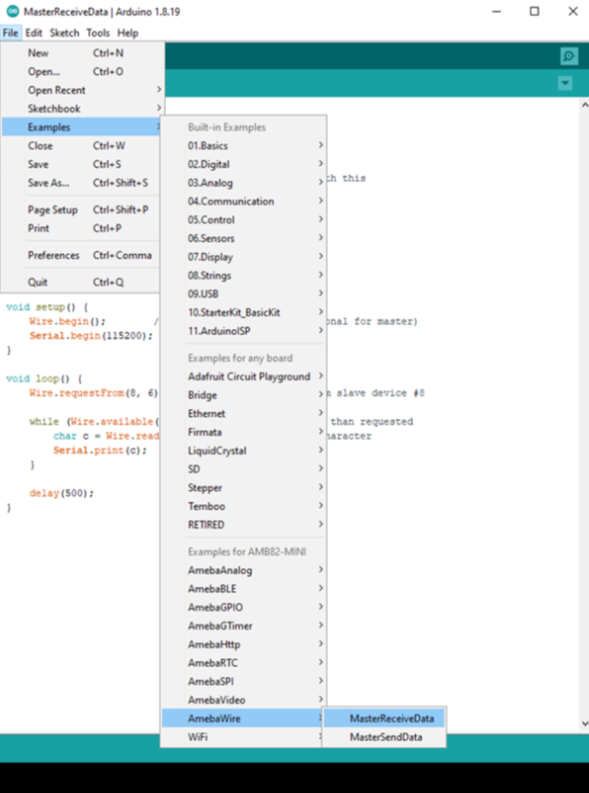Expand Ethernet examples
Screen dimensions: 589x793
(x=244, y=414)
